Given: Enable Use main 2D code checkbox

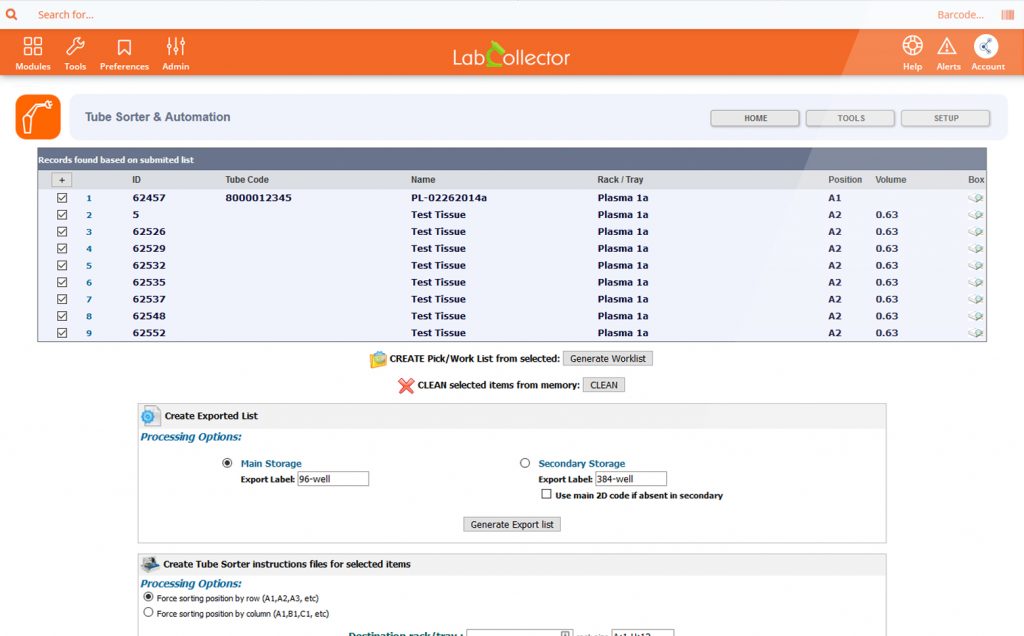Looking at the screenshot, I should tap(546, 494).
